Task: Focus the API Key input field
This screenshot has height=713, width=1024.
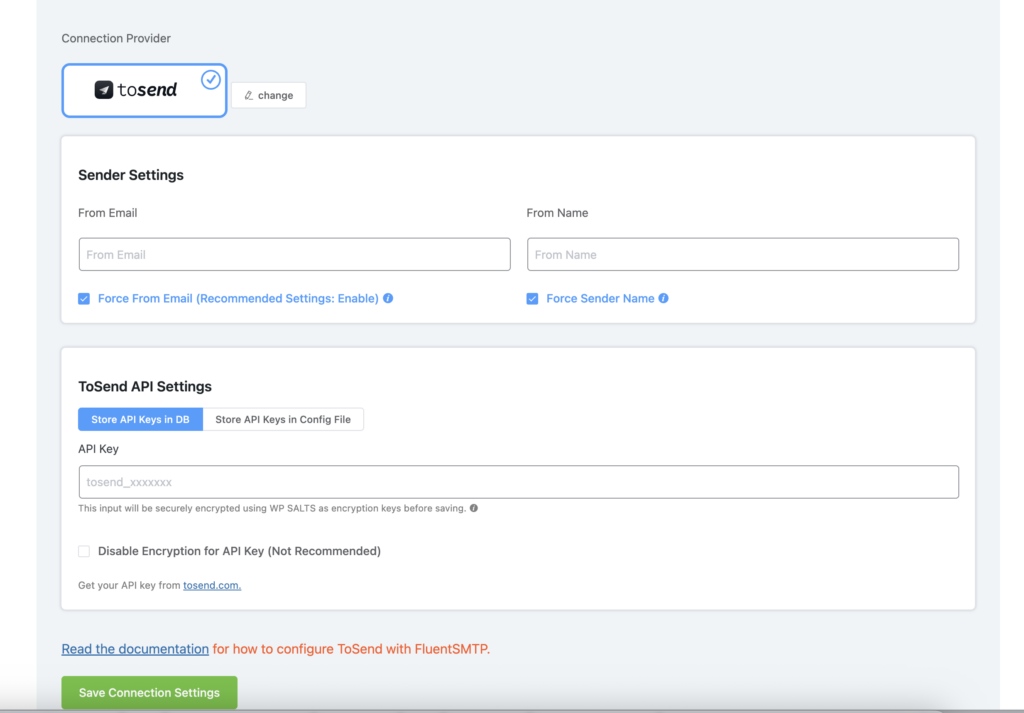Action: click(518, 482)
